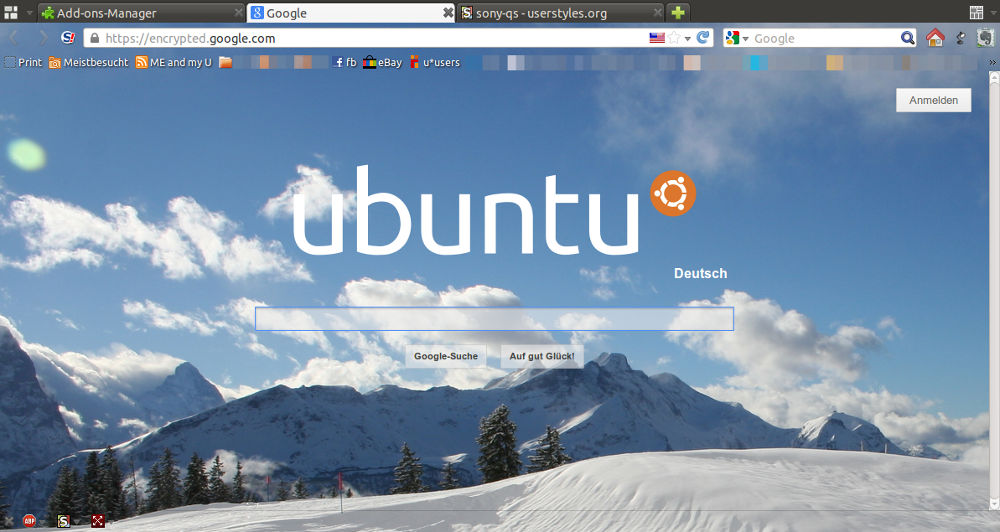Close the Add-ons-Manager tab
This screenshot has height=532, width=1000.
[238, 13]
